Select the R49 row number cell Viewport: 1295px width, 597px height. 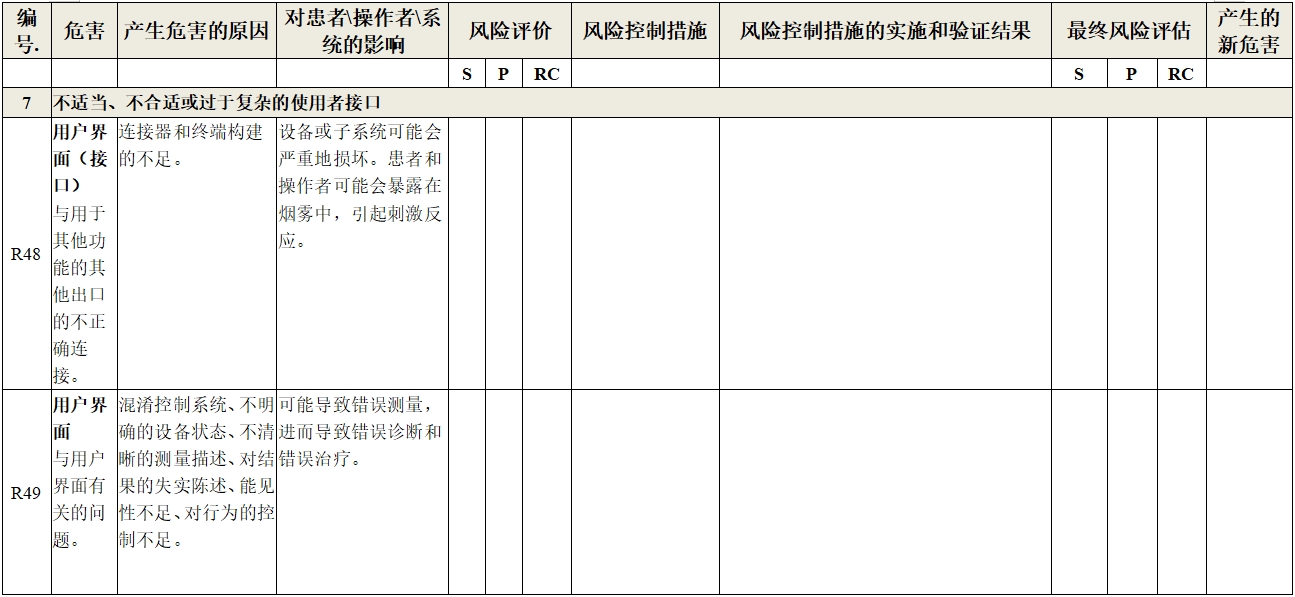[x=26, y=490]
